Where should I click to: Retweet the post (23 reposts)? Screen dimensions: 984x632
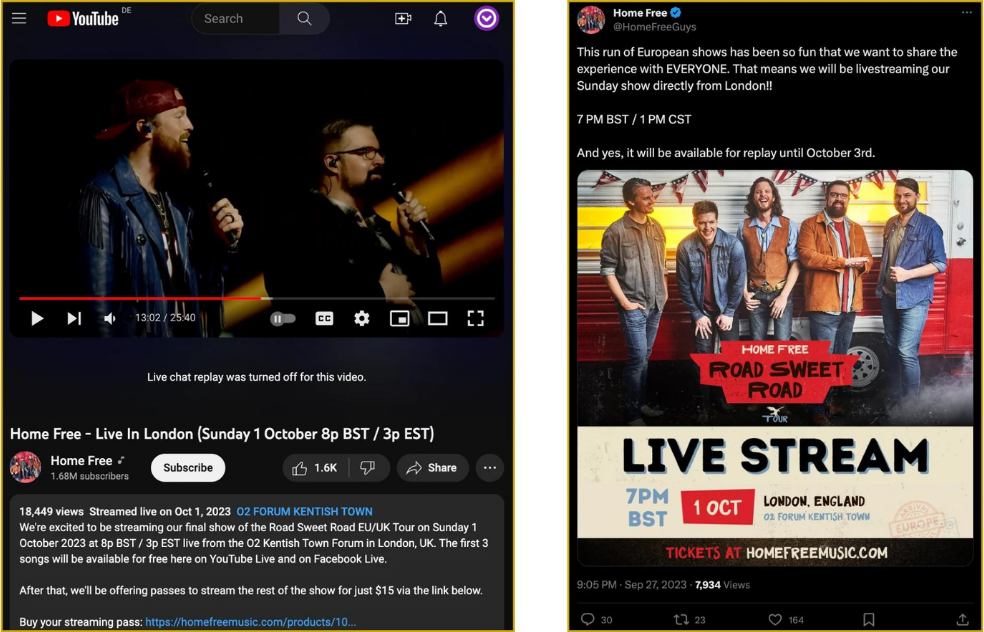tap(689, 619)
